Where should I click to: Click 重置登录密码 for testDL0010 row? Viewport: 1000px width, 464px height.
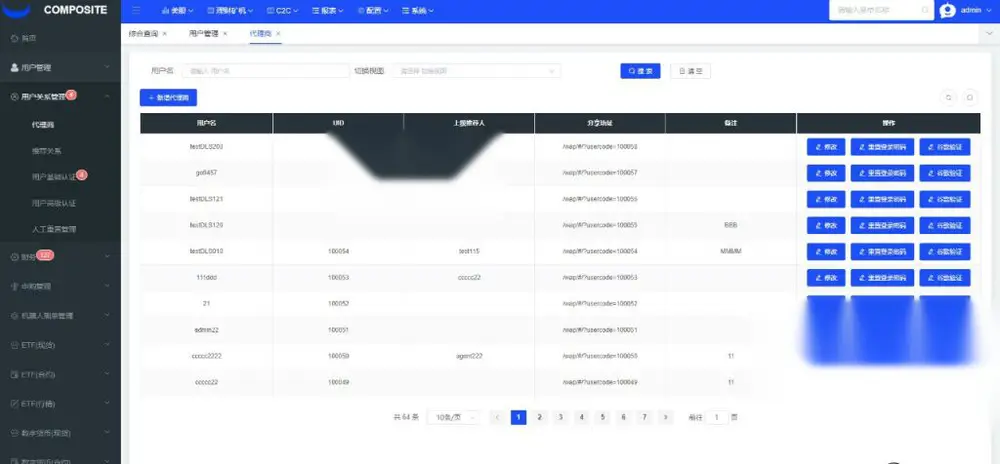(882, 251)
